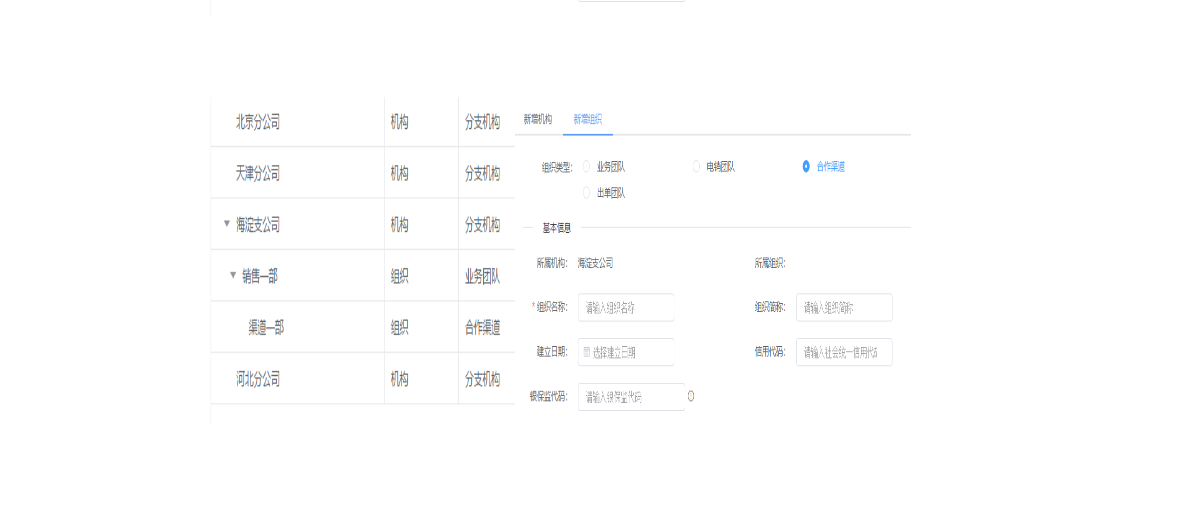This screenshot has height=522, width=1200.
Task: Select the 业务团队 radio option
Action: 604,167
